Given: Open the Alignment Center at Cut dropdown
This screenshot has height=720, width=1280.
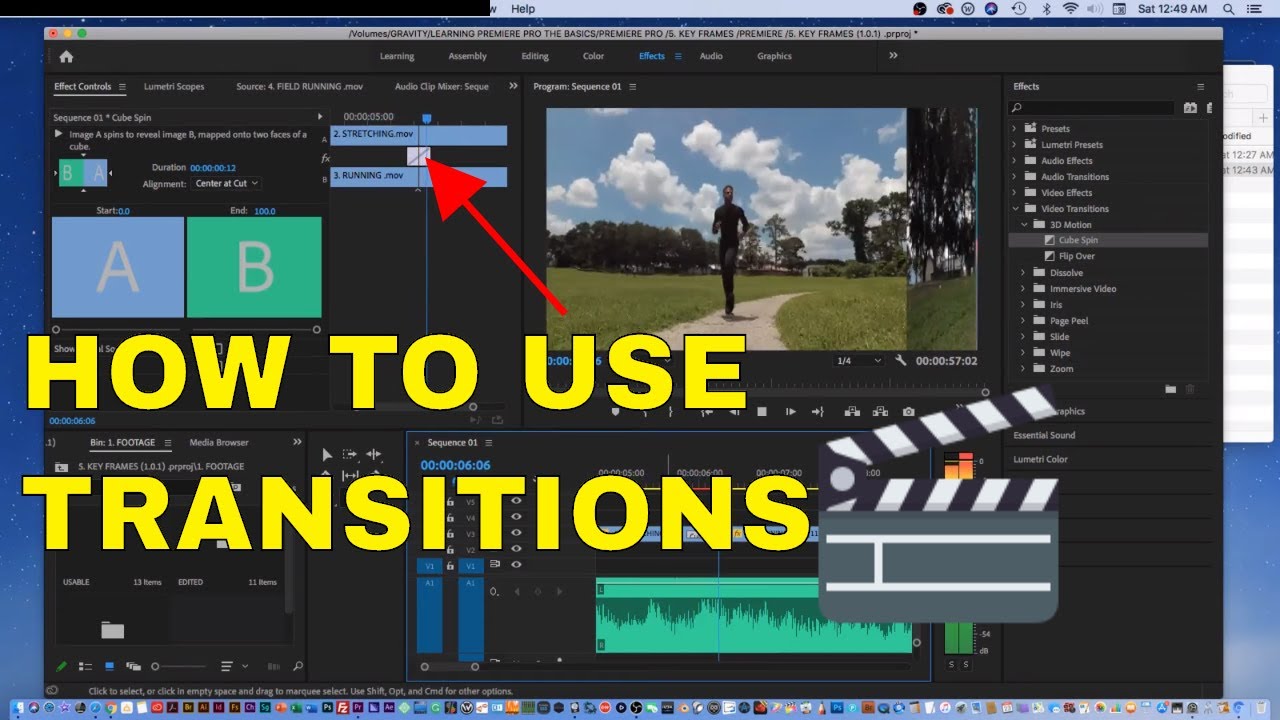Looking at the screenshot, I should [227, 184].
